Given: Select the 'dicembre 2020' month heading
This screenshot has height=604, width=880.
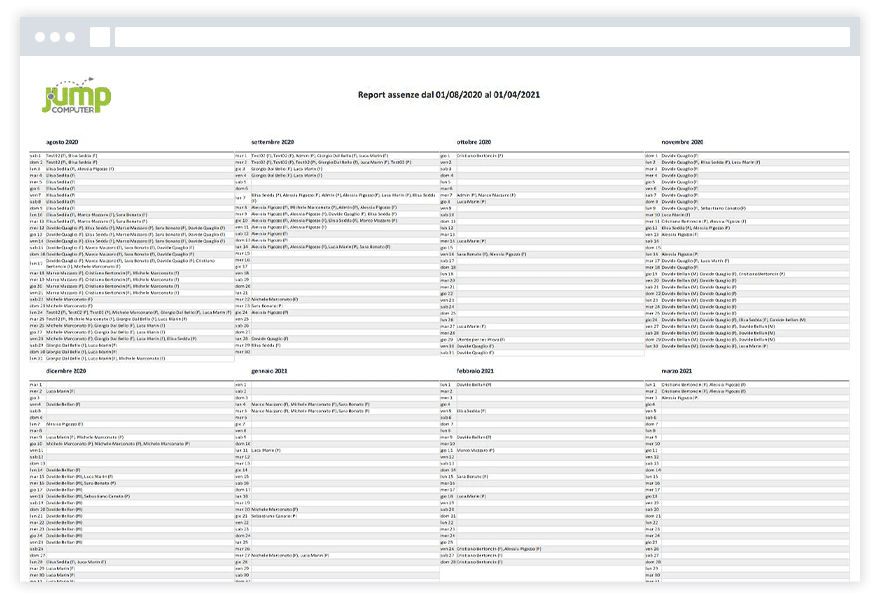Looking at the screenshot, I should [x=66, y=371].
